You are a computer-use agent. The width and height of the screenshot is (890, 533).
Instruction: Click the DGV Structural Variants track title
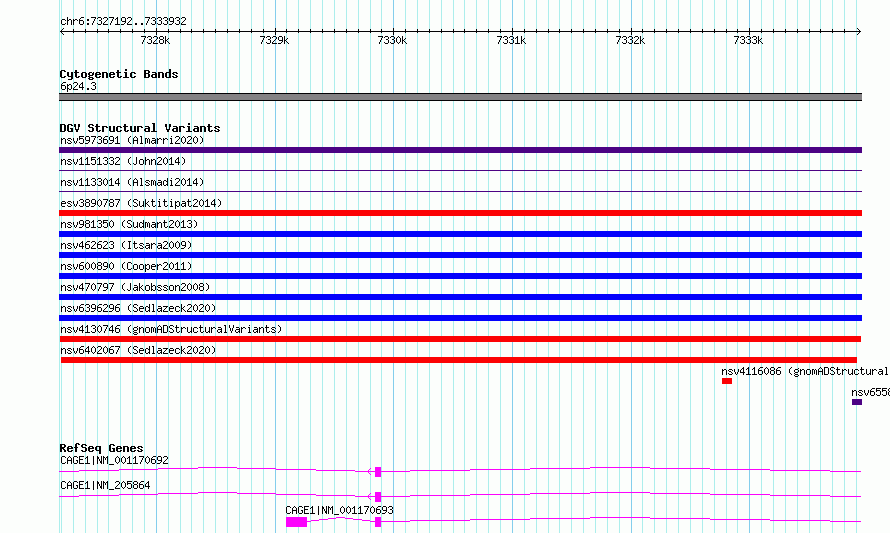click(140, 128)
